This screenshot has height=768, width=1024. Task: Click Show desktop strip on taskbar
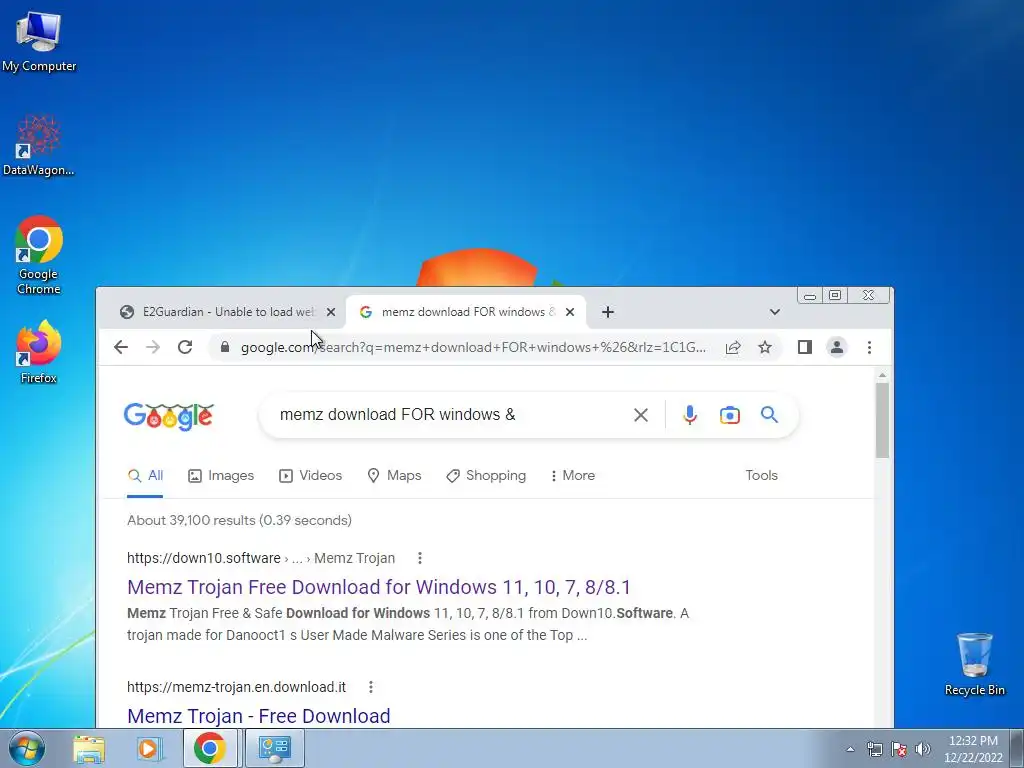(1017, 748)
